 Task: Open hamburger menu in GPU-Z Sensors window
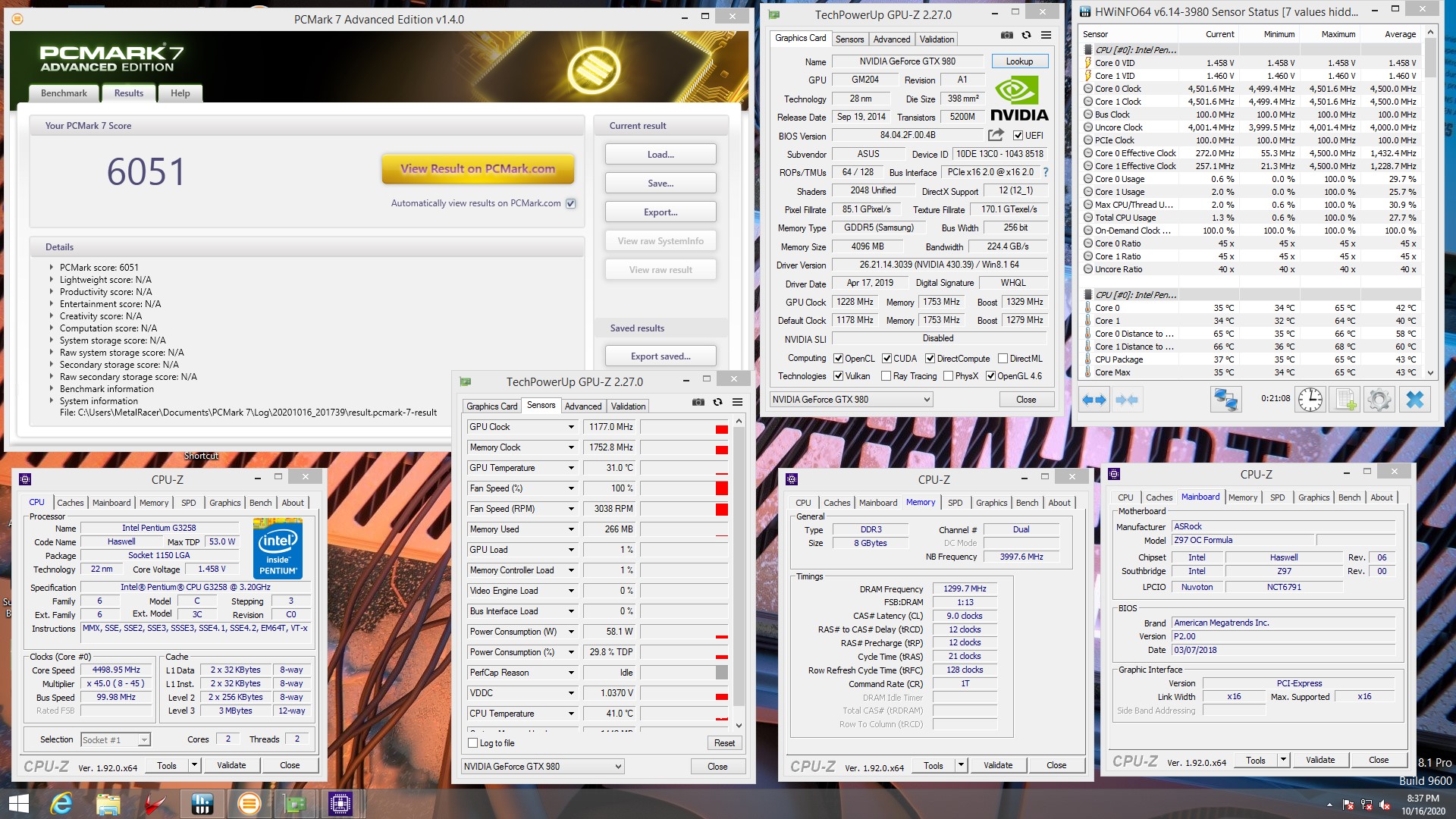[x=737, y=402]
